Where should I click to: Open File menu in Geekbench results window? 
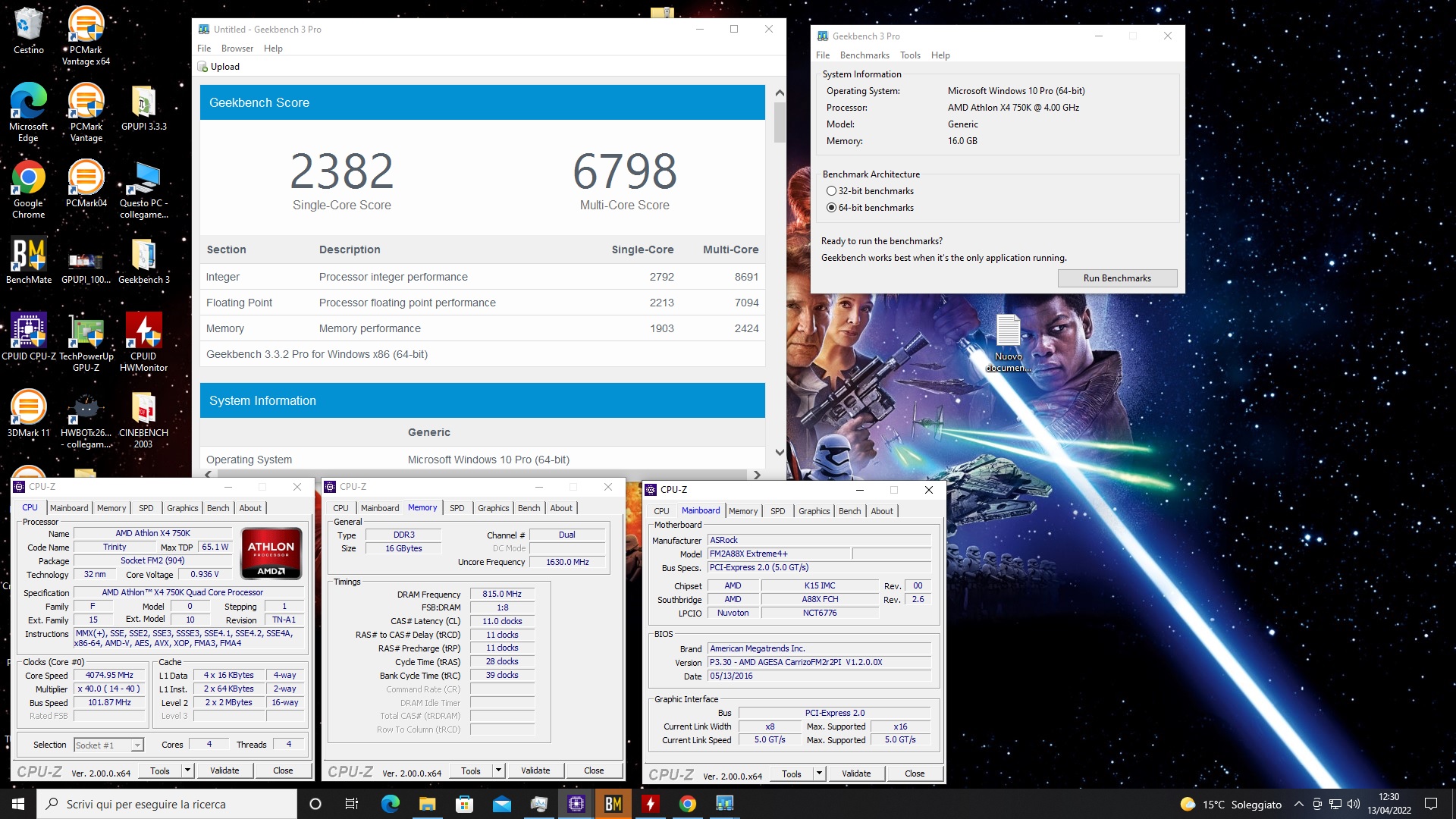204,49
